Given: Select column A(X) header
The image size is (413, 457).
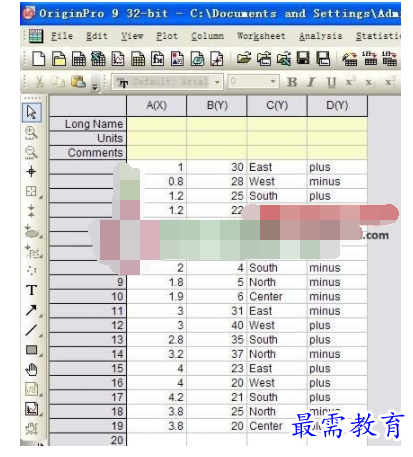Looking at the screenshot, I should click(x=157, y=106).
